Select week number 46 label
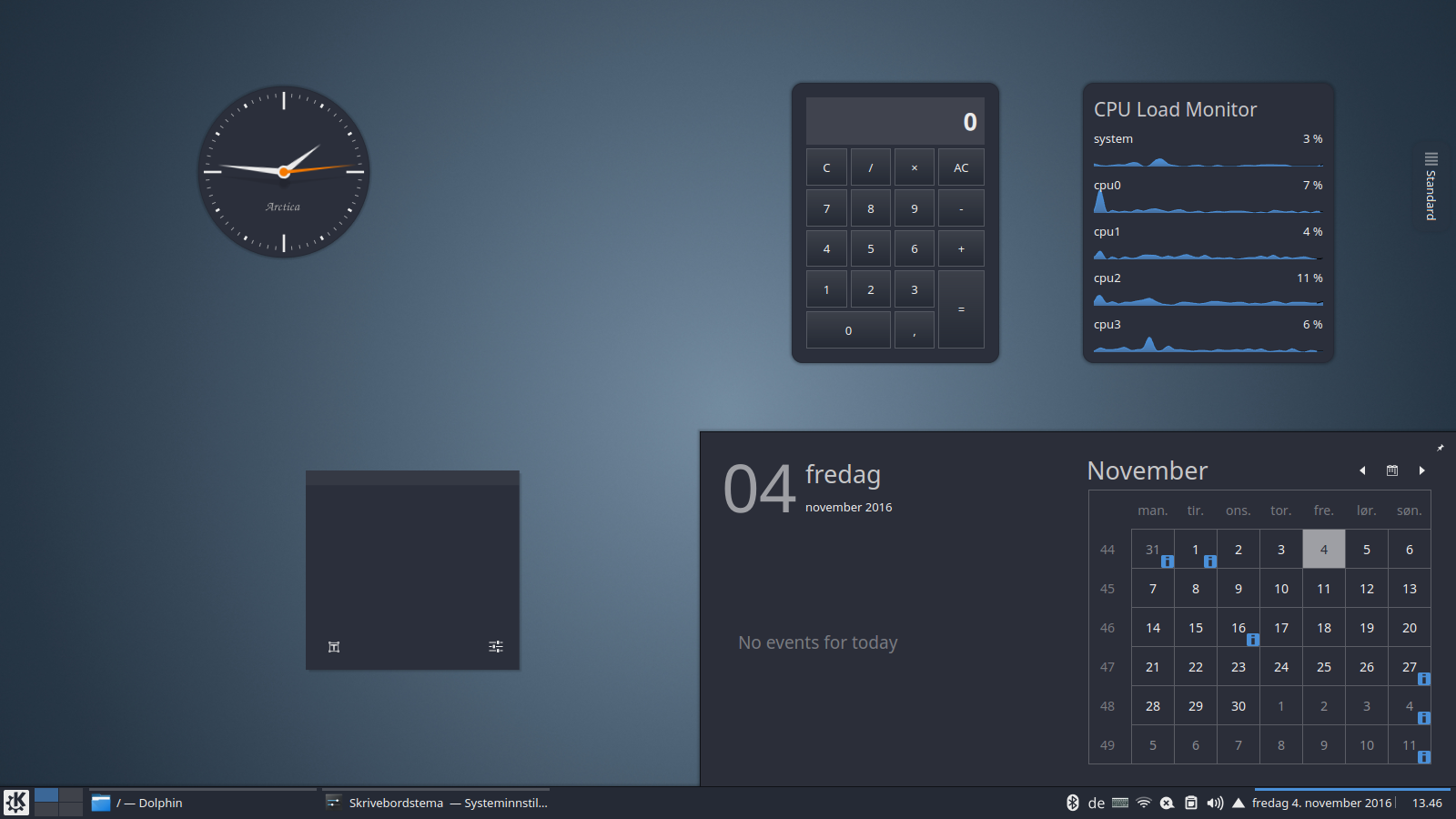 click(1107, 627)
